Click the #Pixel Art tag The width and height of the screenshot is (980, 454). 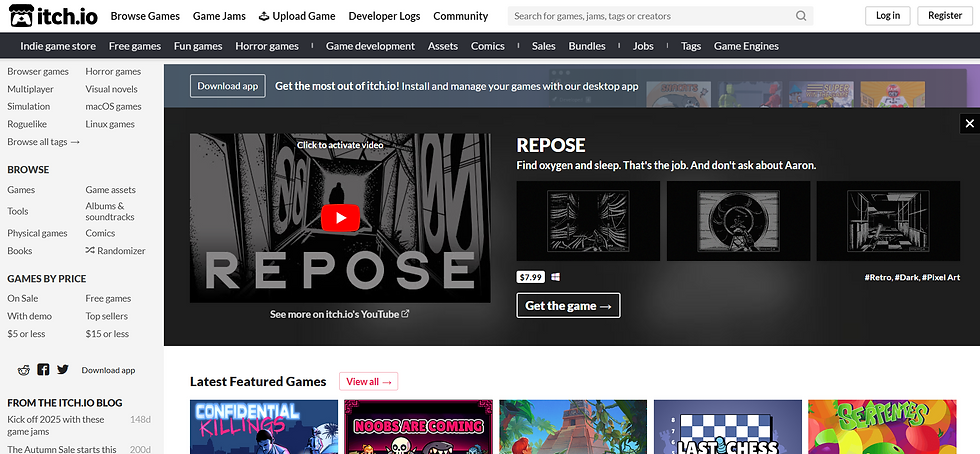coord(941,277)
